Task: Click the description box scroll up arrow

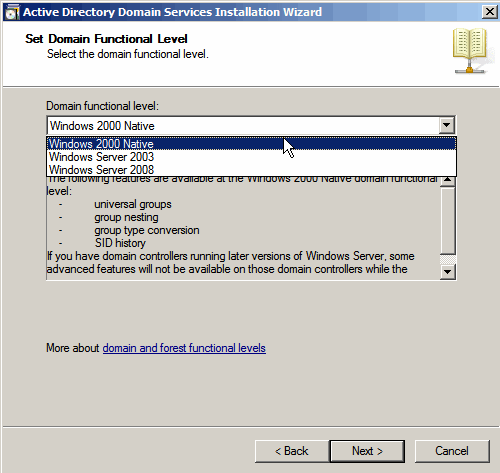Action: 448,180
